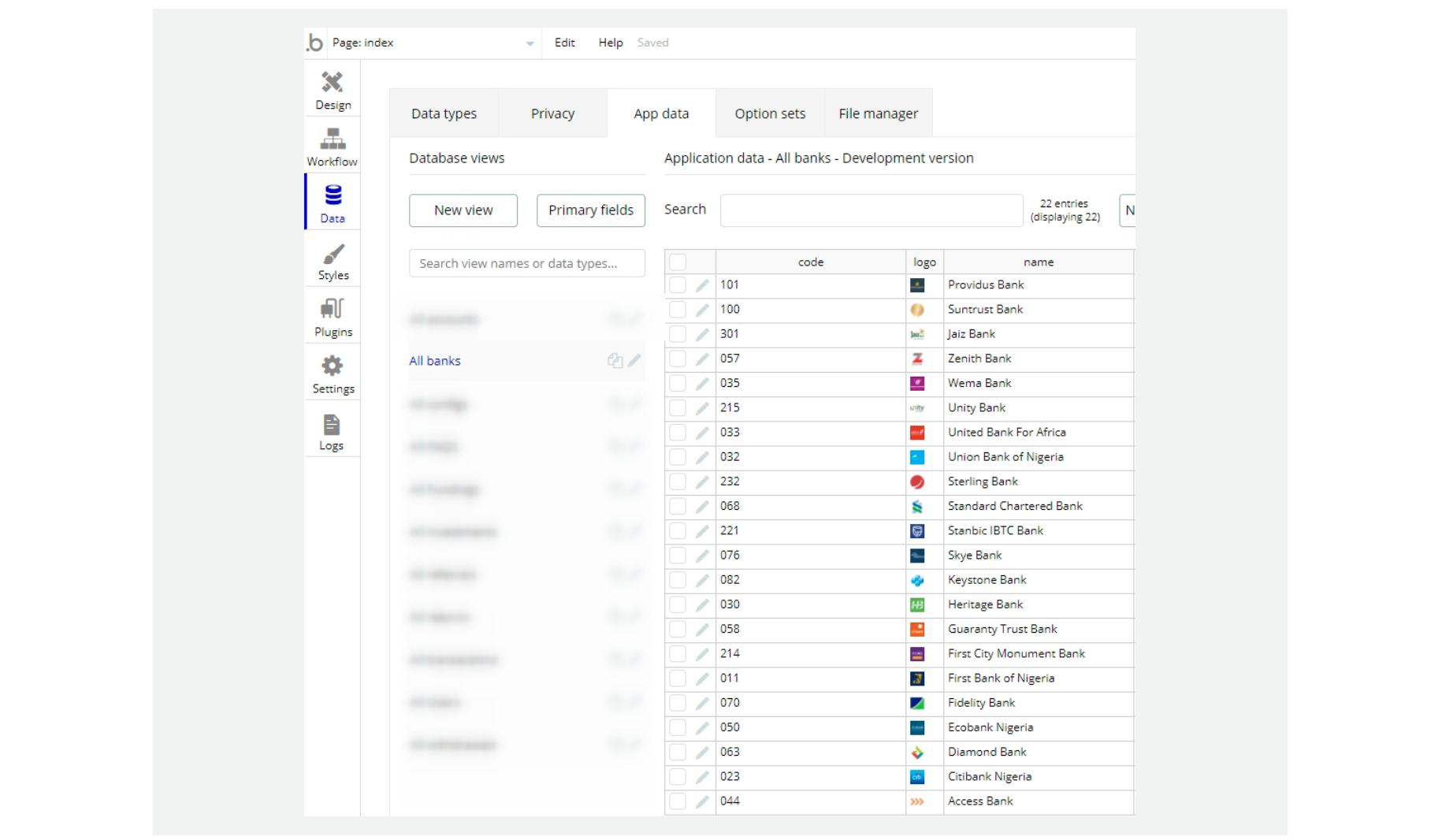This screenshot has height=840, width=1442.
Task: Focus the Search entries input field
Action: pos(871,210)
